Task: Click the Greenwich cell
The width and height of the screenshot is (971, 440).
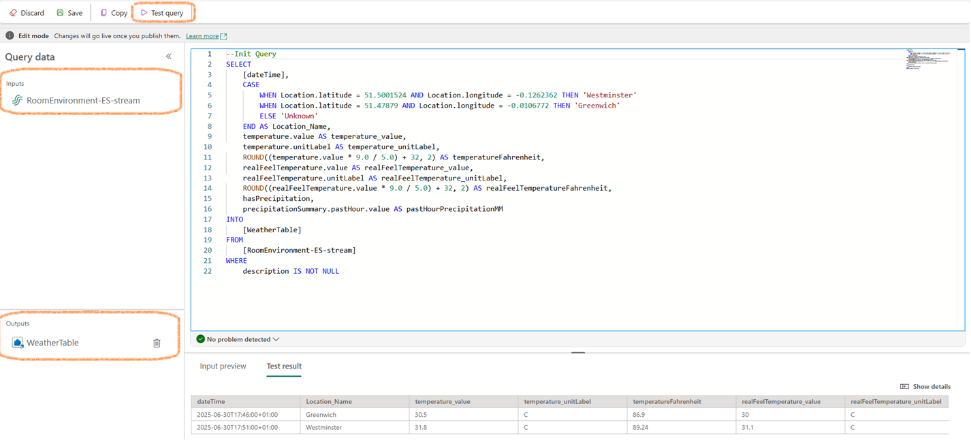Action: (x=355, y=415)
